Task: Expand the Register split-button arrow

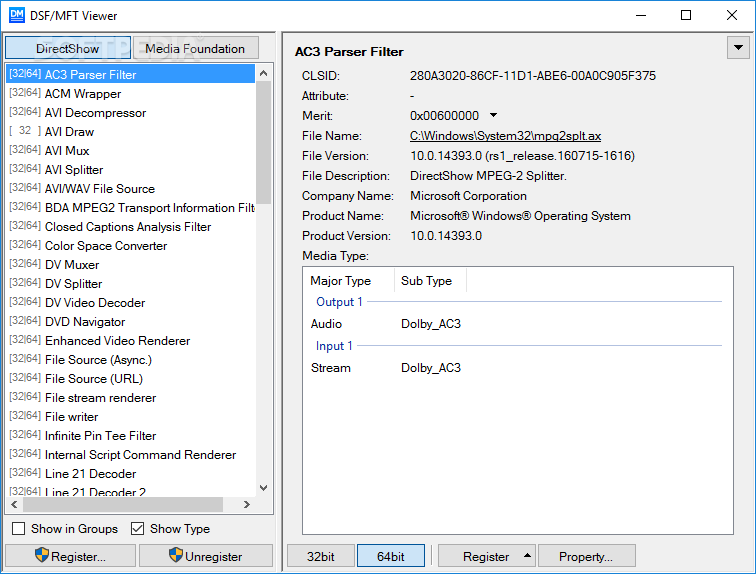Action: 527,556
